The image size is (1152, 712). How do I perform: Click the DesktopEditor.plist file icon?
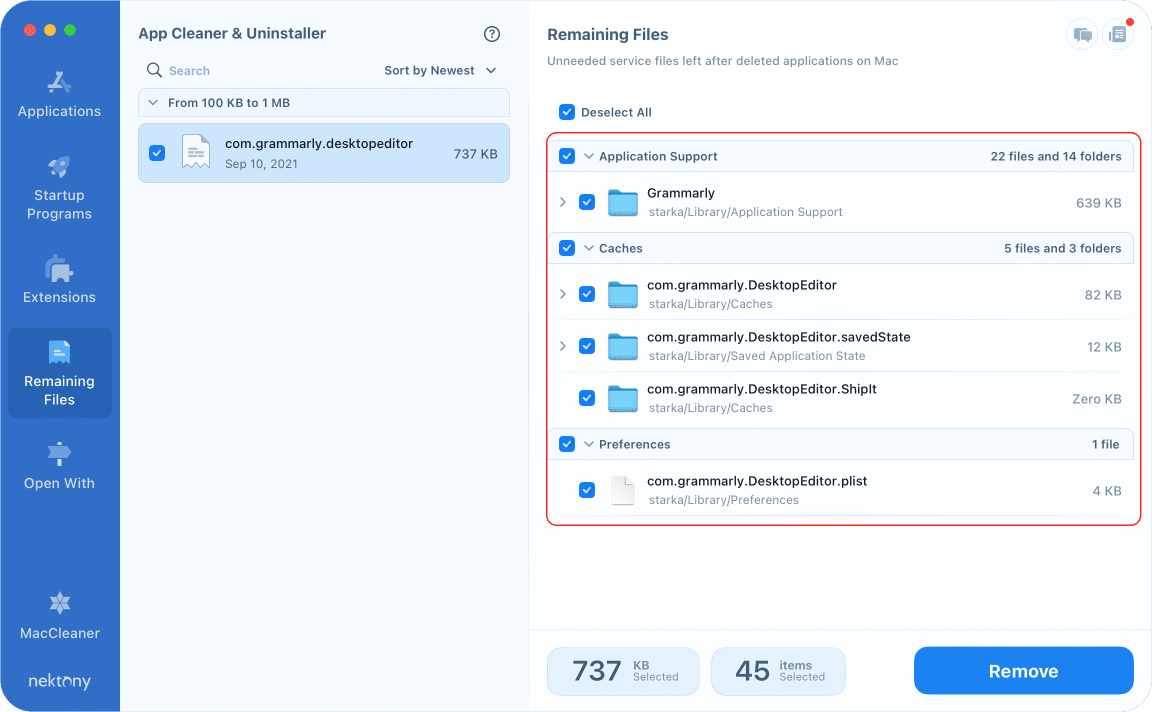point(622,490)
